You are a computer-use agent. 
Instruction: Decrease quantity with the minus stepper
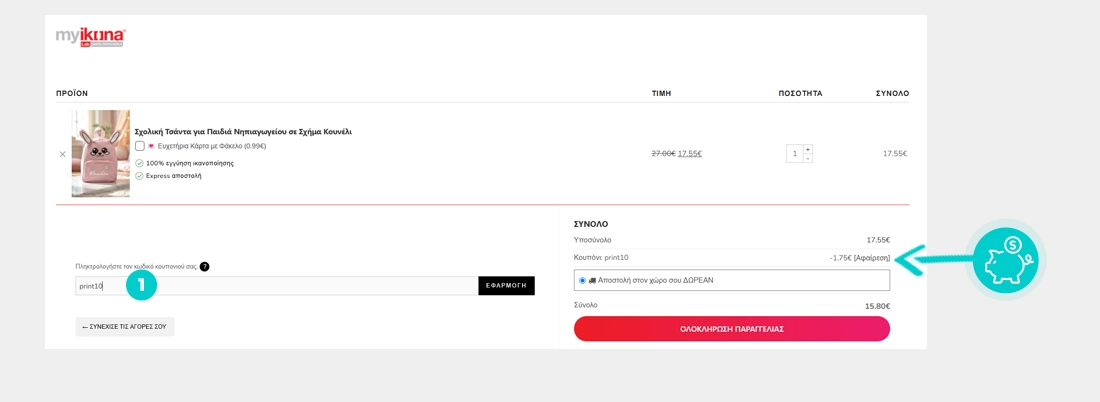(x=808, y=158)
